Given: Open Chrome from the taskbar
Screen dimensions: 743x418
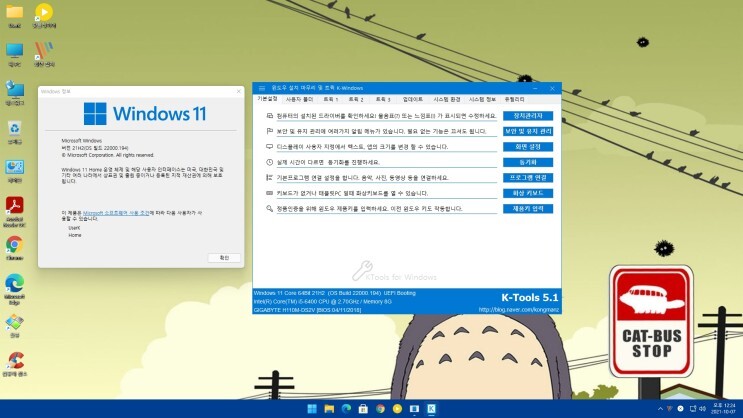Looking at the screenshot, I should [380, 409].
